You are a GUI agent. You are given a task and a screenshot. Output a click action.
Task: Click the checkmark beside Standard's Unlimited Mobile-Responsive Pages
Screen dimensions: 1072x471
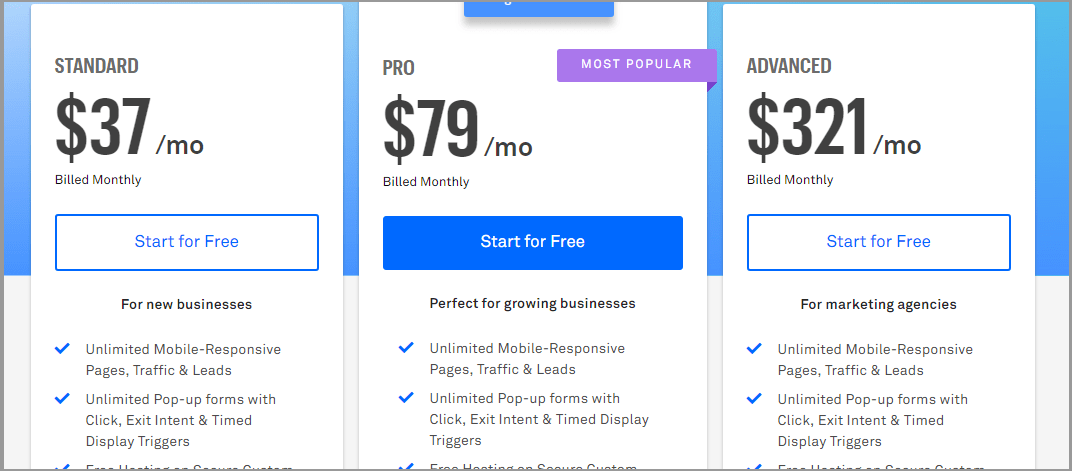[x=62, y=349]
